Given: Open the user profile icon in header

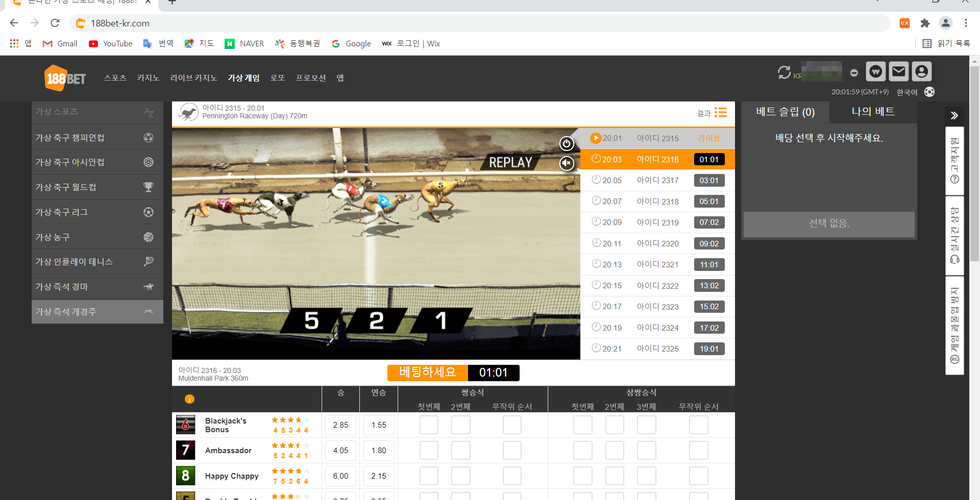Looking at the screenshot, I should coord(921,72).
